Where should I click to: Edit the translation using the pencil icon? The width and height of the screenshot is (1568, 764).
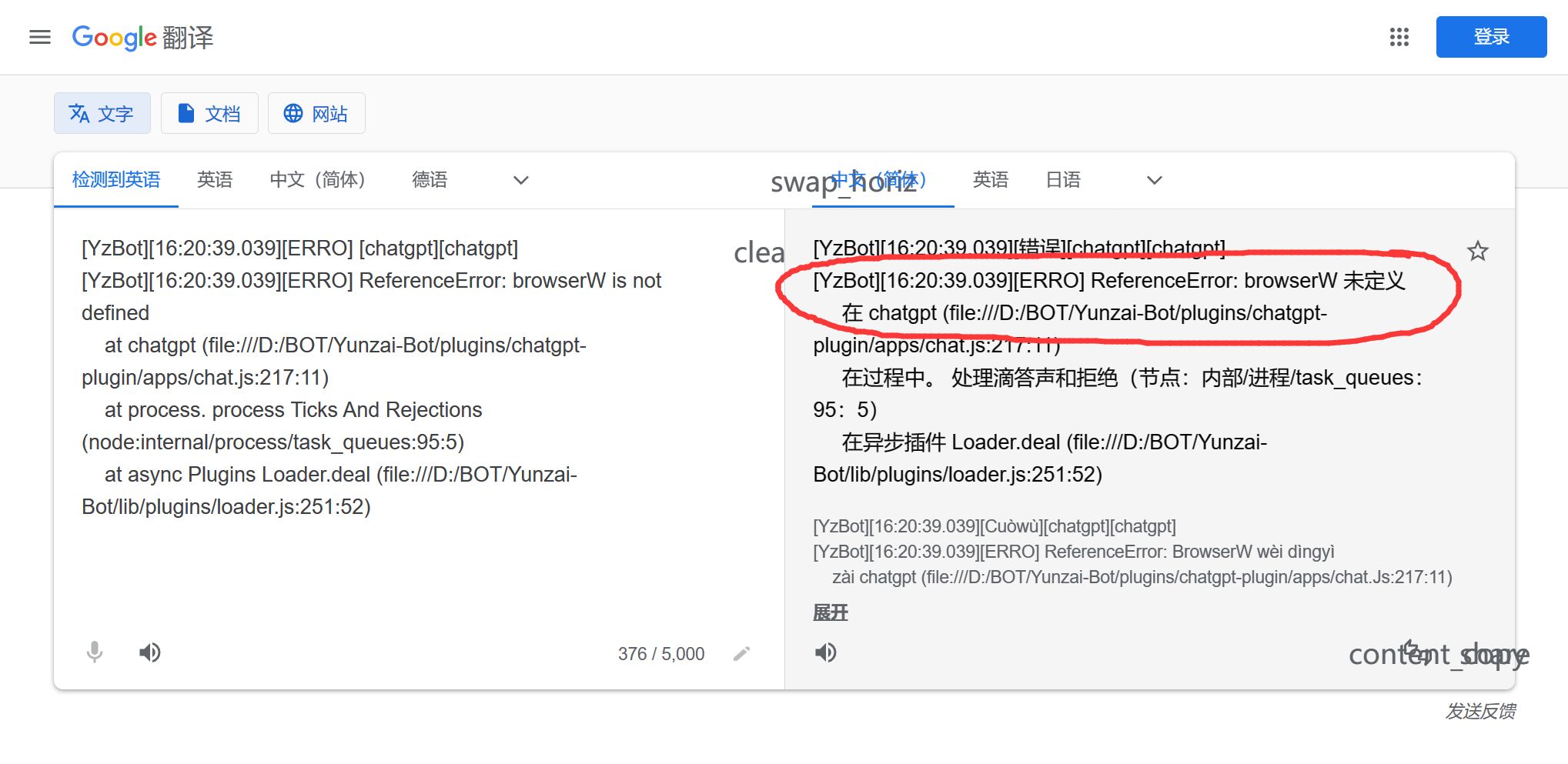(741, 652)
